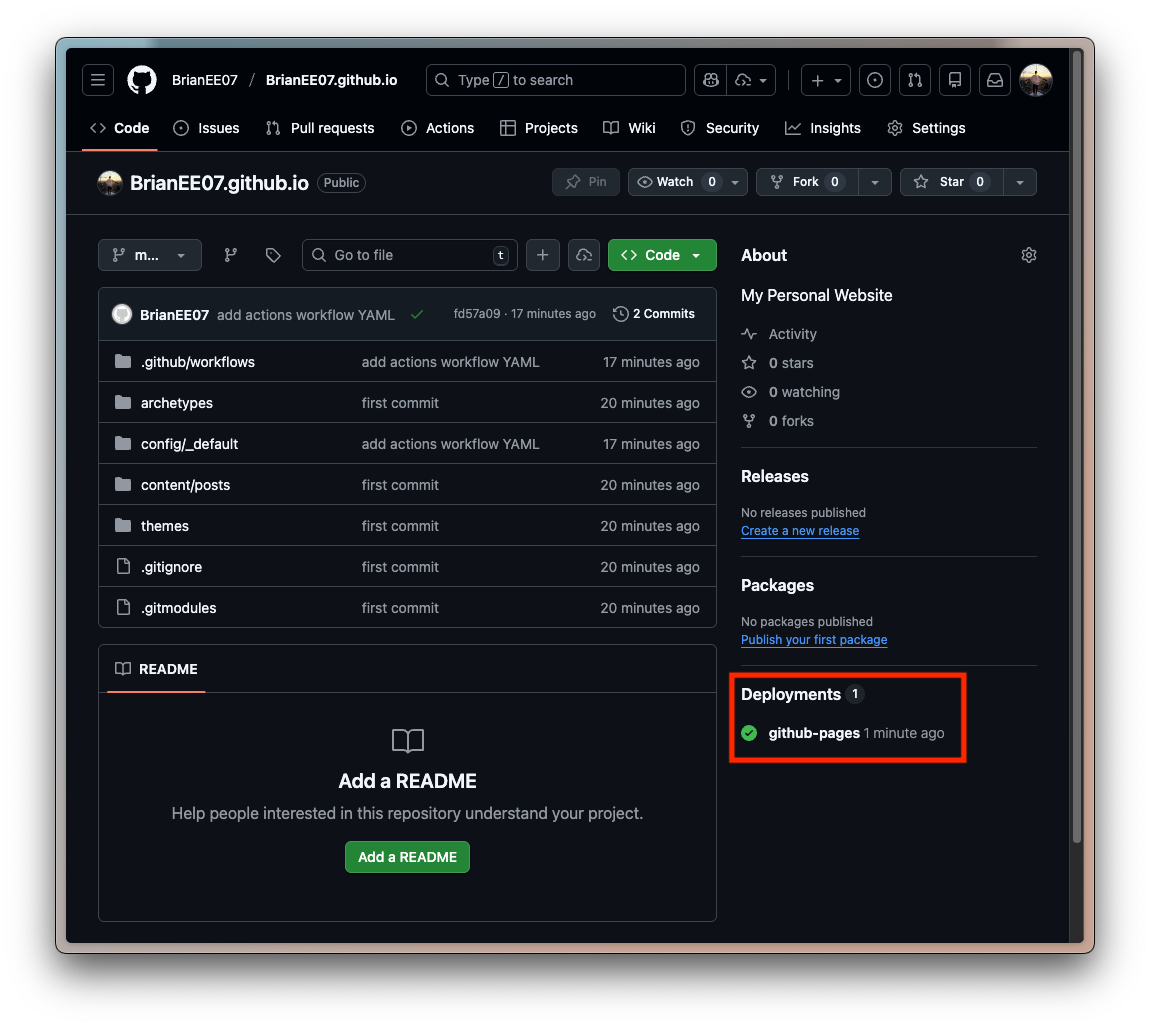Open pull requests icon in top header
The image size is (1150, 1027).
coord(914,80)
